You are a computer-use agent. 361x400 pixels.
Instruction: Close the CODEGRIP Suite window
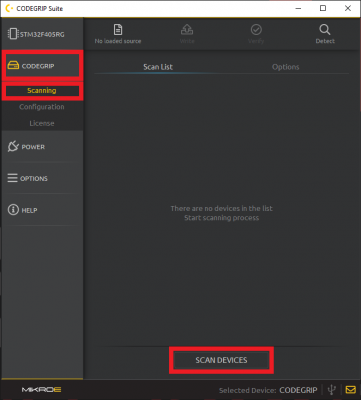[x=348, y=8]
